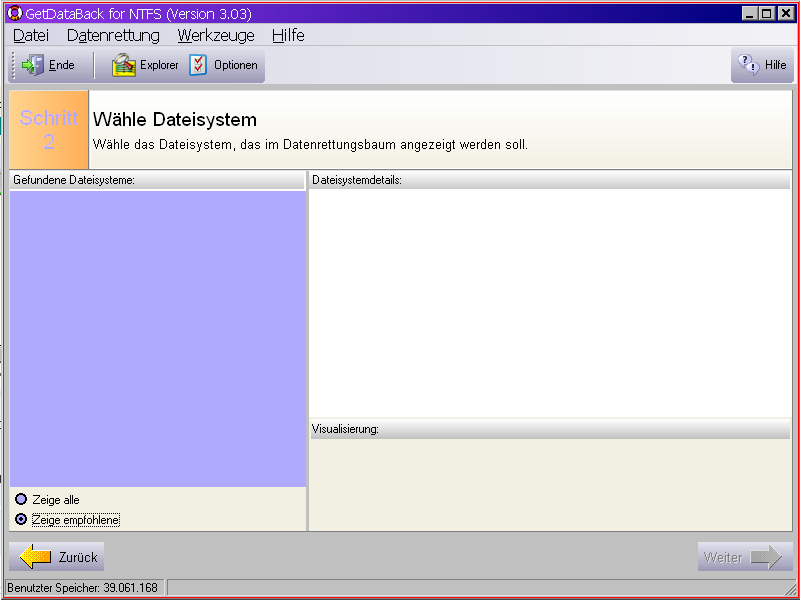Select the Zeige empfohlene radio button
This screenshot has height=600, width=800.
pos(21,519)
